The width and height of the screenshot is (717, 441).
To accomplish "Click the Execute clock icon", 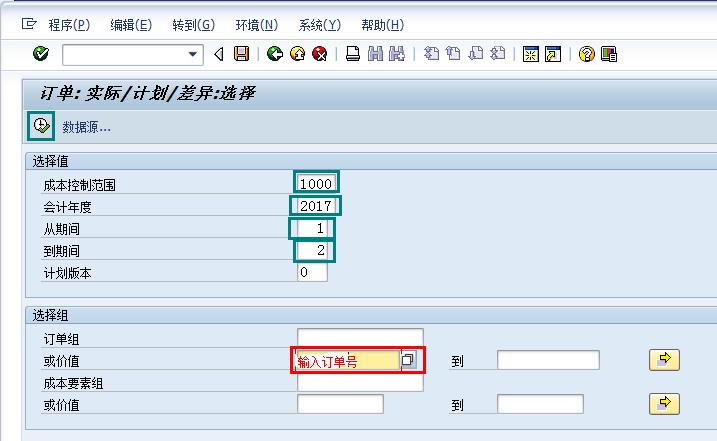I will [41, 126].
